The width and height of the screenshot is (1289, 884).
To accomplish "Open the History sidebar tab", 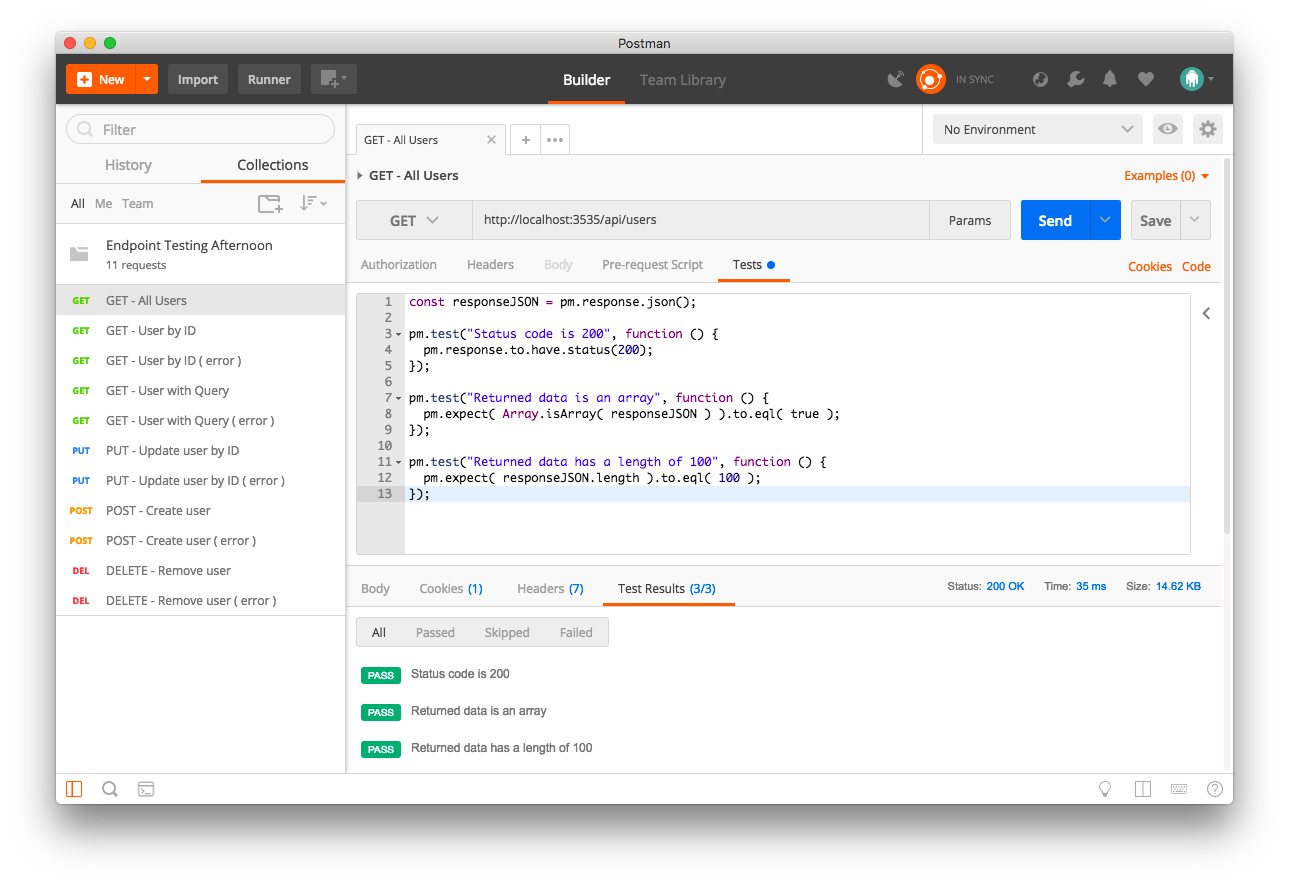I will [128, 165].
